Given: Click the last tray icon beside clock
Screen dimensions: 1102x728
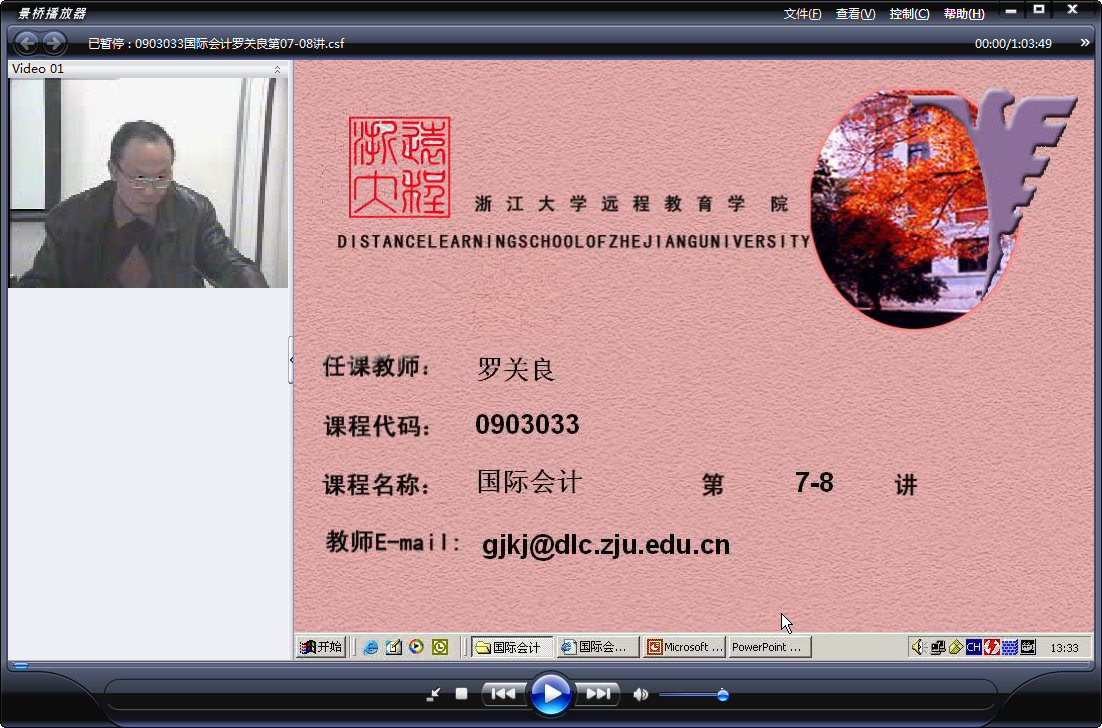Looking at the screenshot, I should (1028, 647).
